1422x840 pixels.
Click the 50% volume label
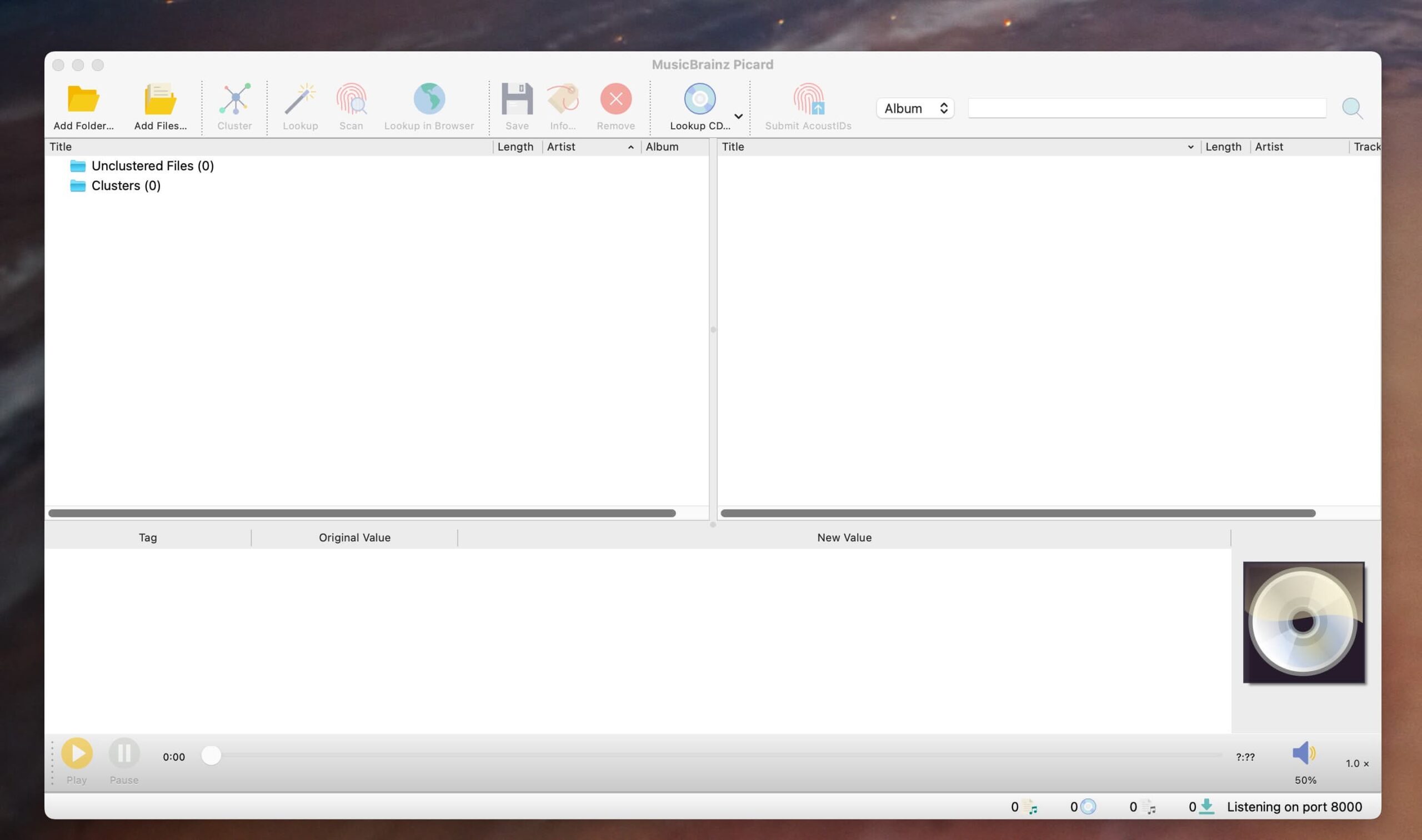click(1305, 781)
